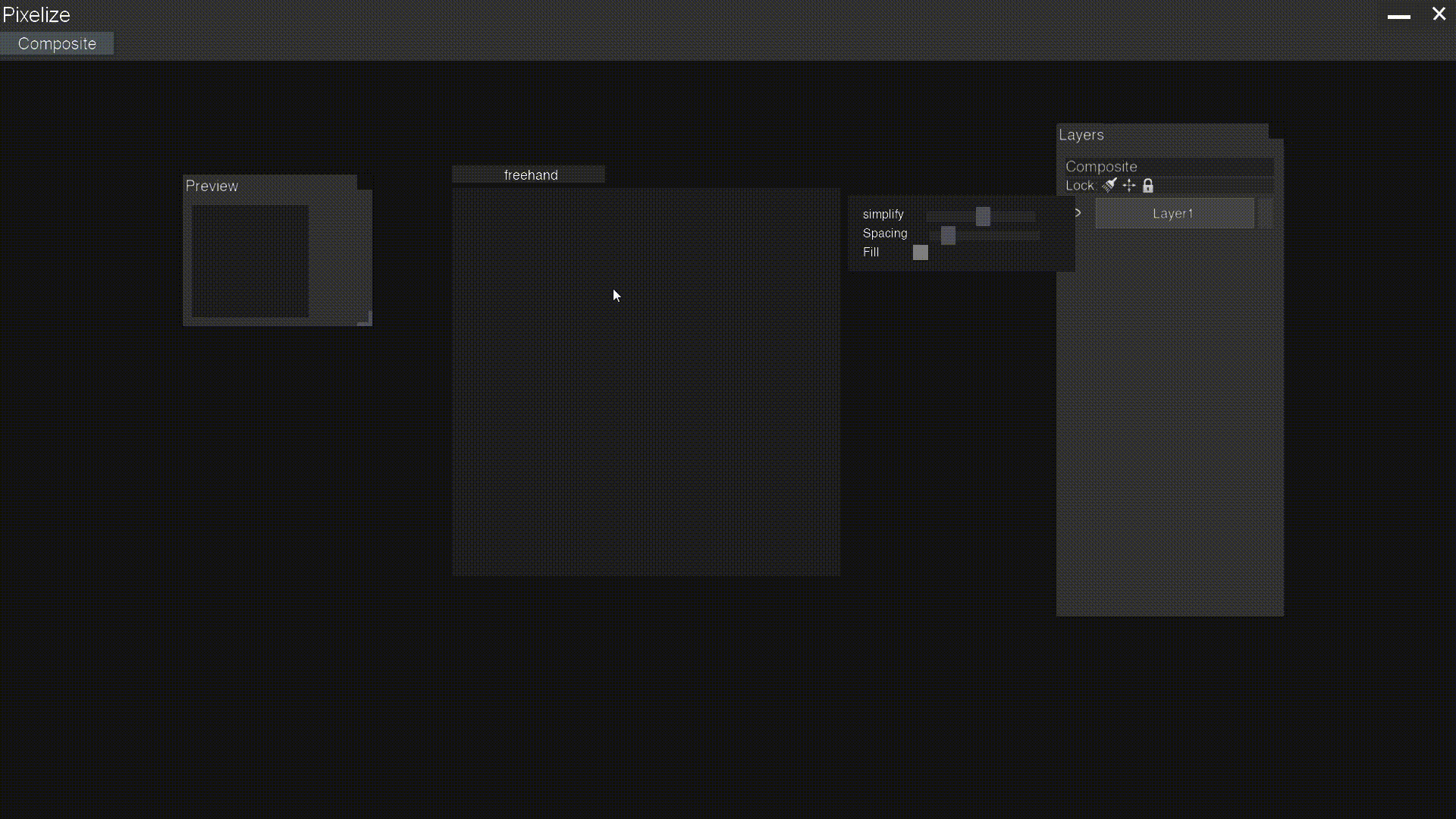This screenshot has height=819, width=1456.
Task: Select the Layer1 layer entry
Action: tap(1175, 213)
